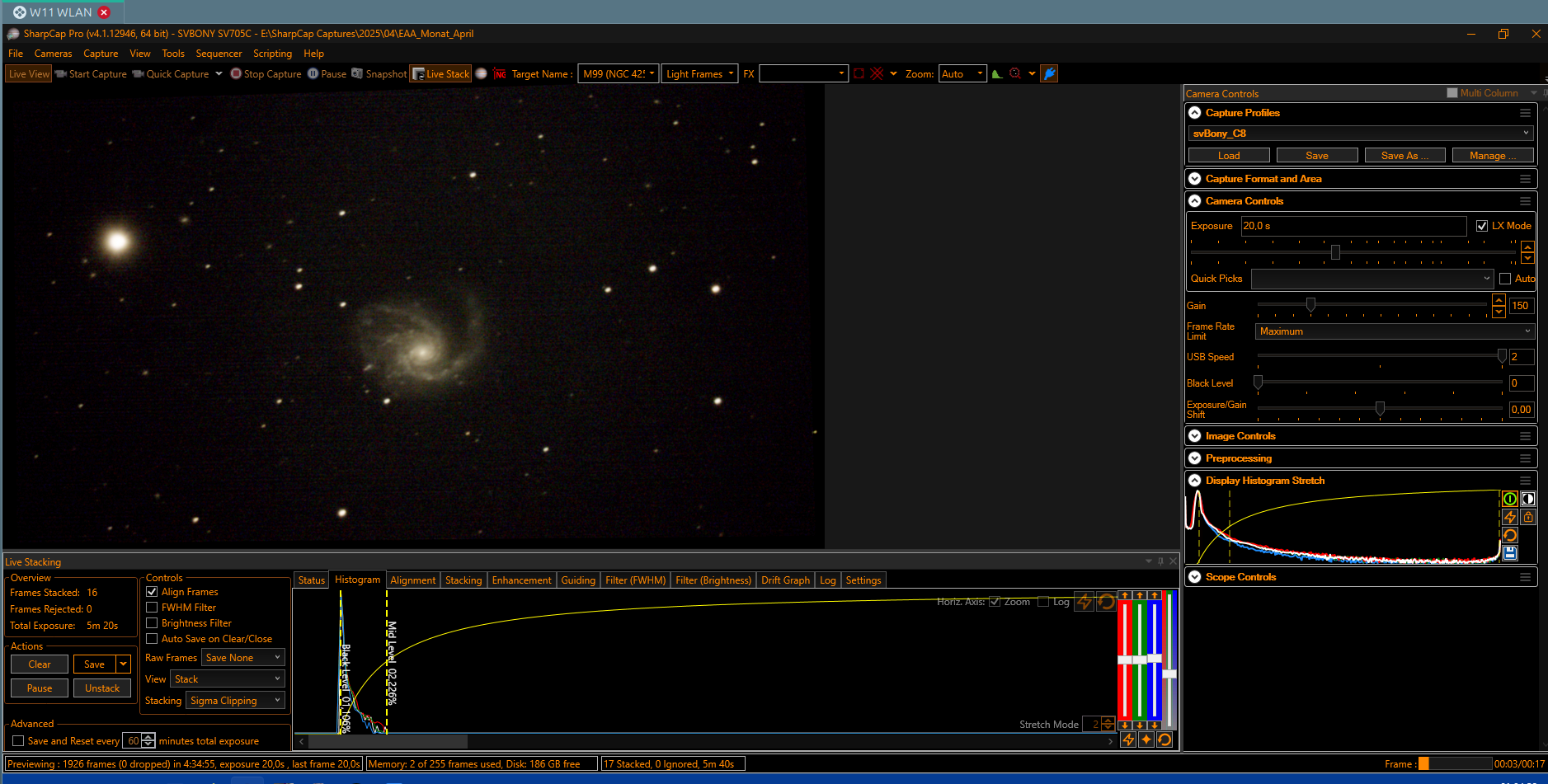1548x784 pixels.
Task: Click the Manage ... profiles button
Action: [x=1493, y=156]
